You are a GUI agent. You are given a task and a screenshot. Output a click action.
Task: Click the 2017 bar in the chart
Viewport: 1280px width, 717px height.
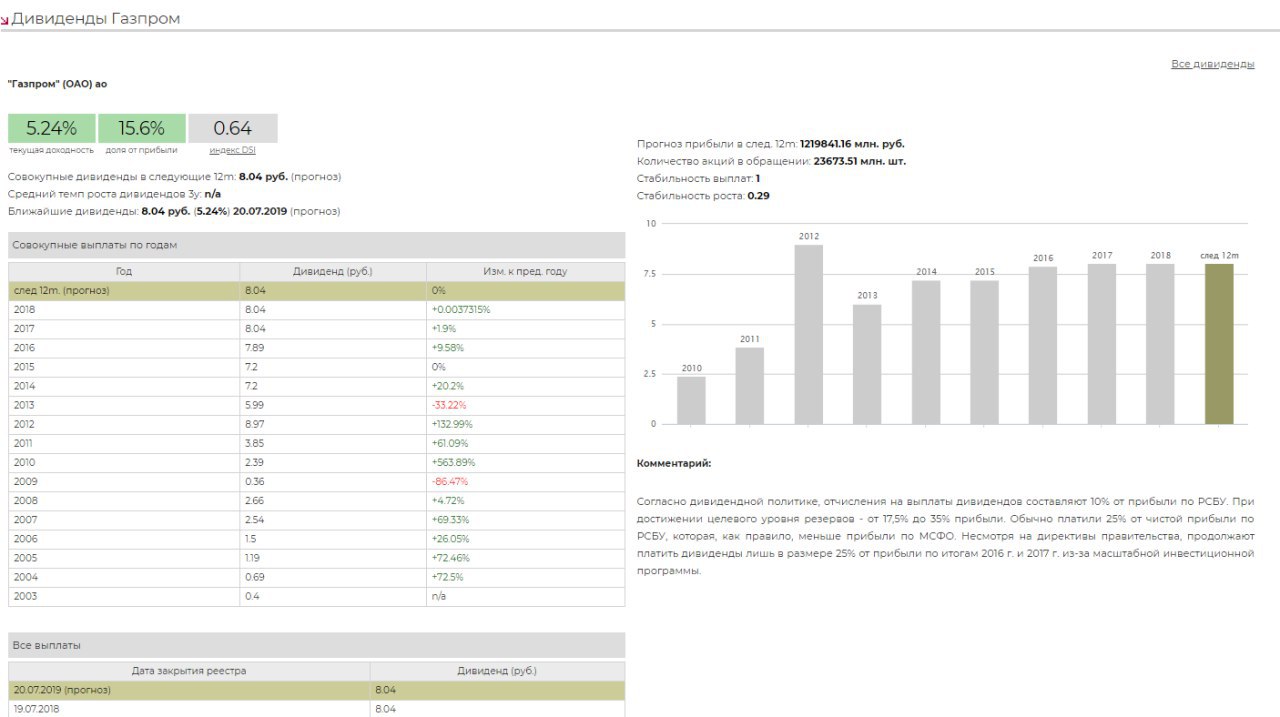(1102, 344)
